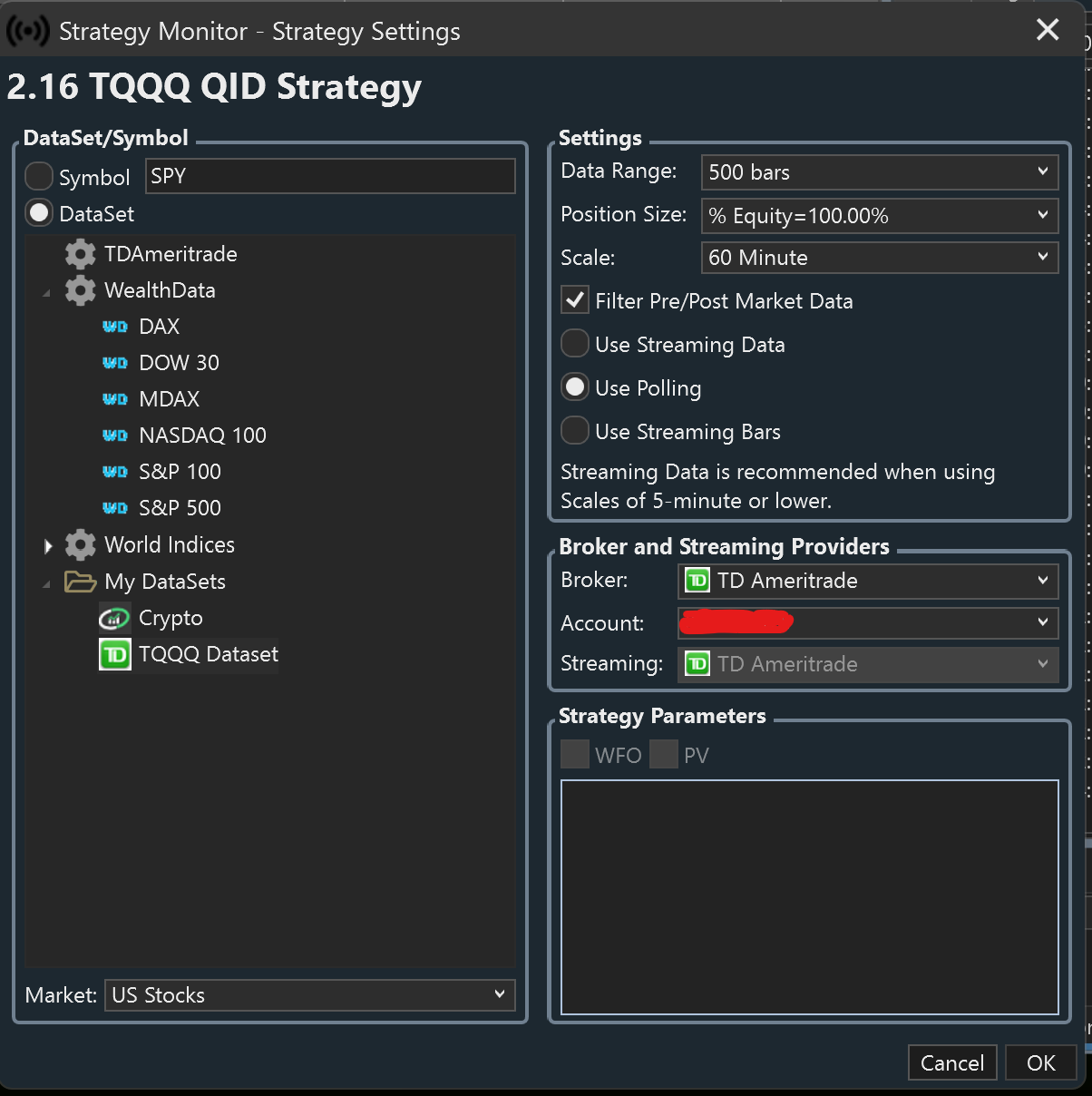Select the S&P 500 dataset item
Screen dimensions: 1092x1096
click(180, 508)
